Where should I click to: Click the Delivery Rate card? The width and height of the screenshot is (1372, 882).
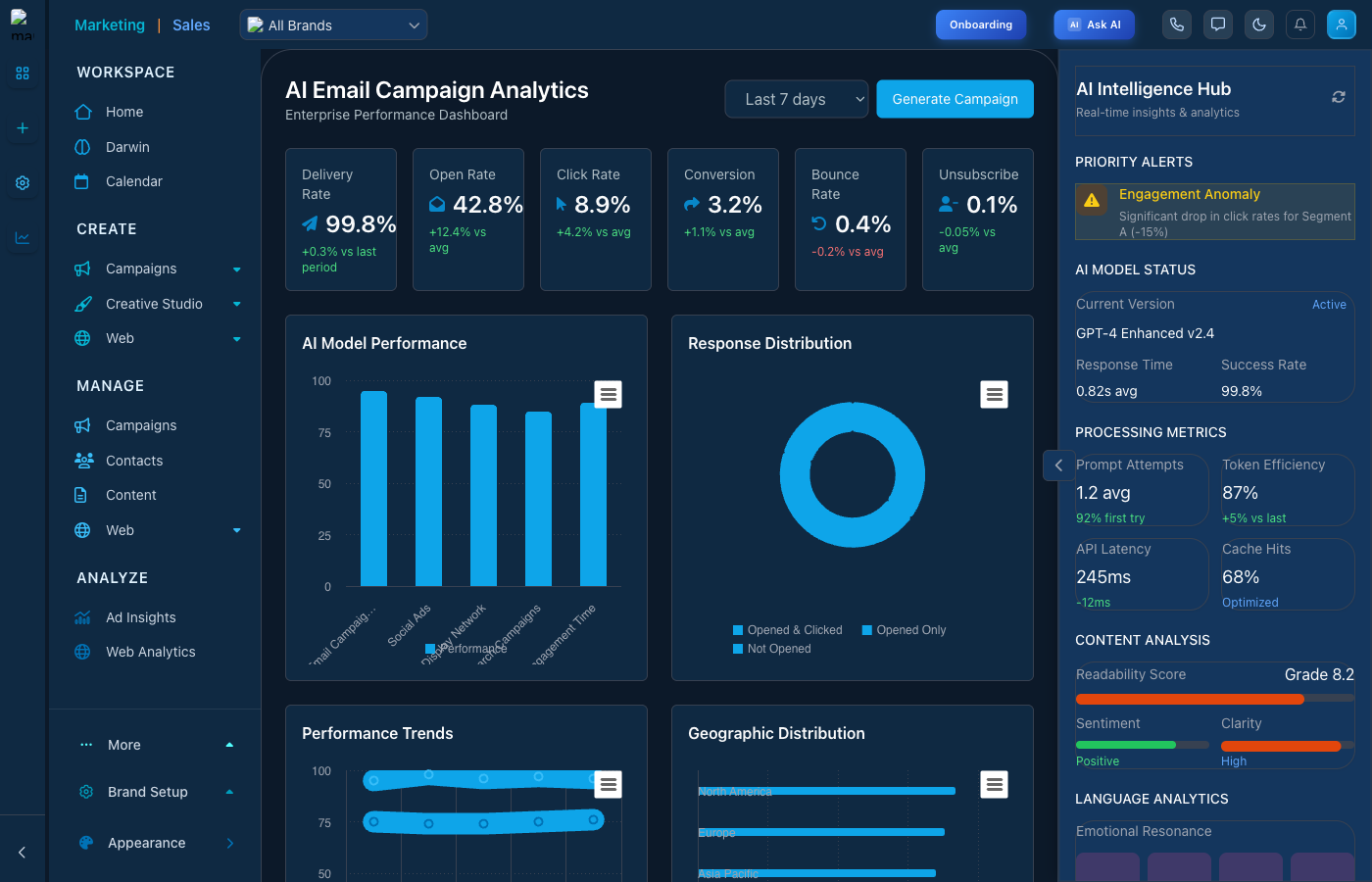point(341,220)
